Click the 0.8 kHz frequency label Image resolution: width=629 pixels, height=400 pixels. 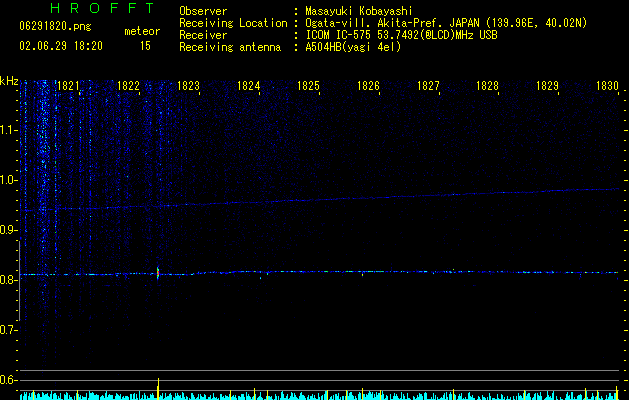9,280
